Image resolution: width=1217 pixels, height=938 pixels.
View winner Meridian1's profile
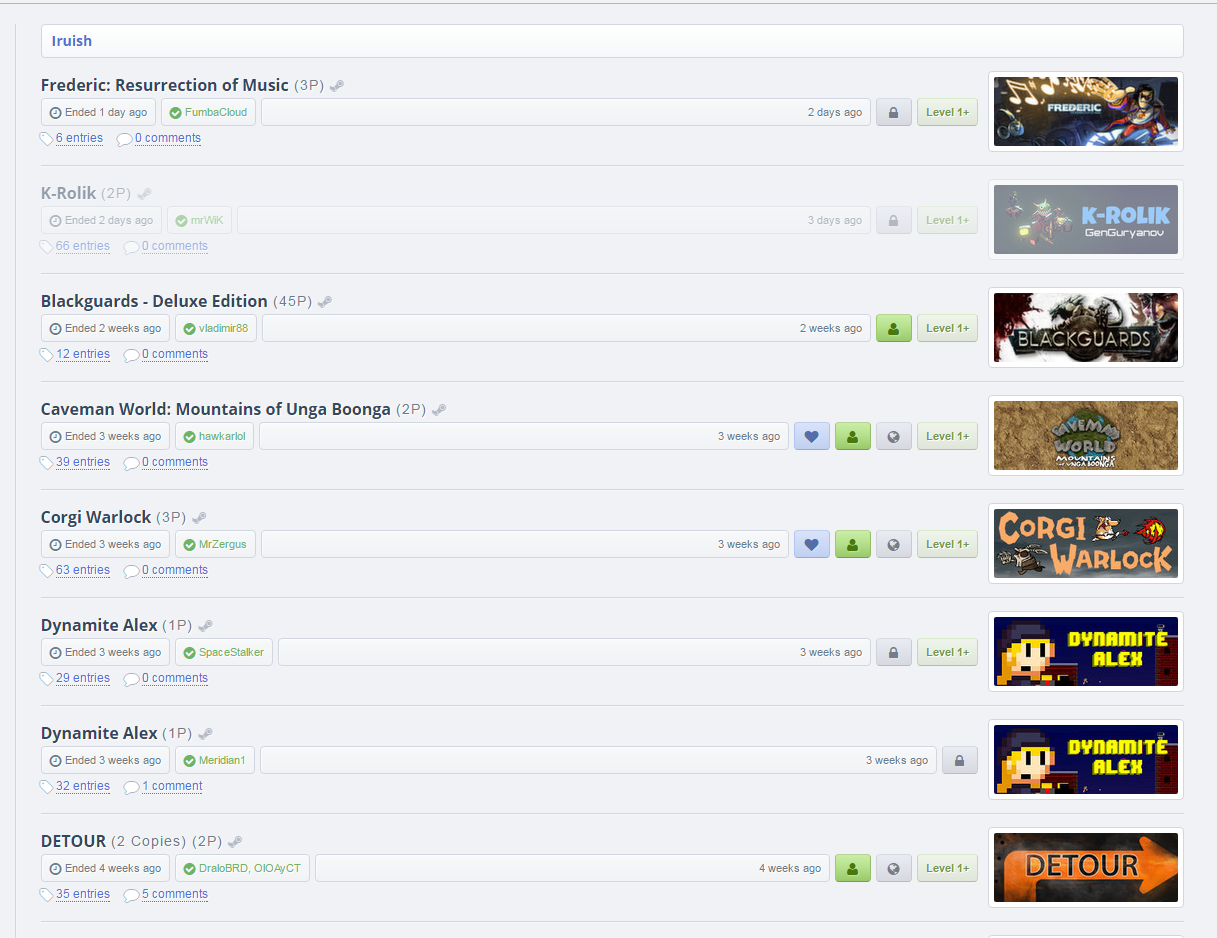(x=222, y=760)
